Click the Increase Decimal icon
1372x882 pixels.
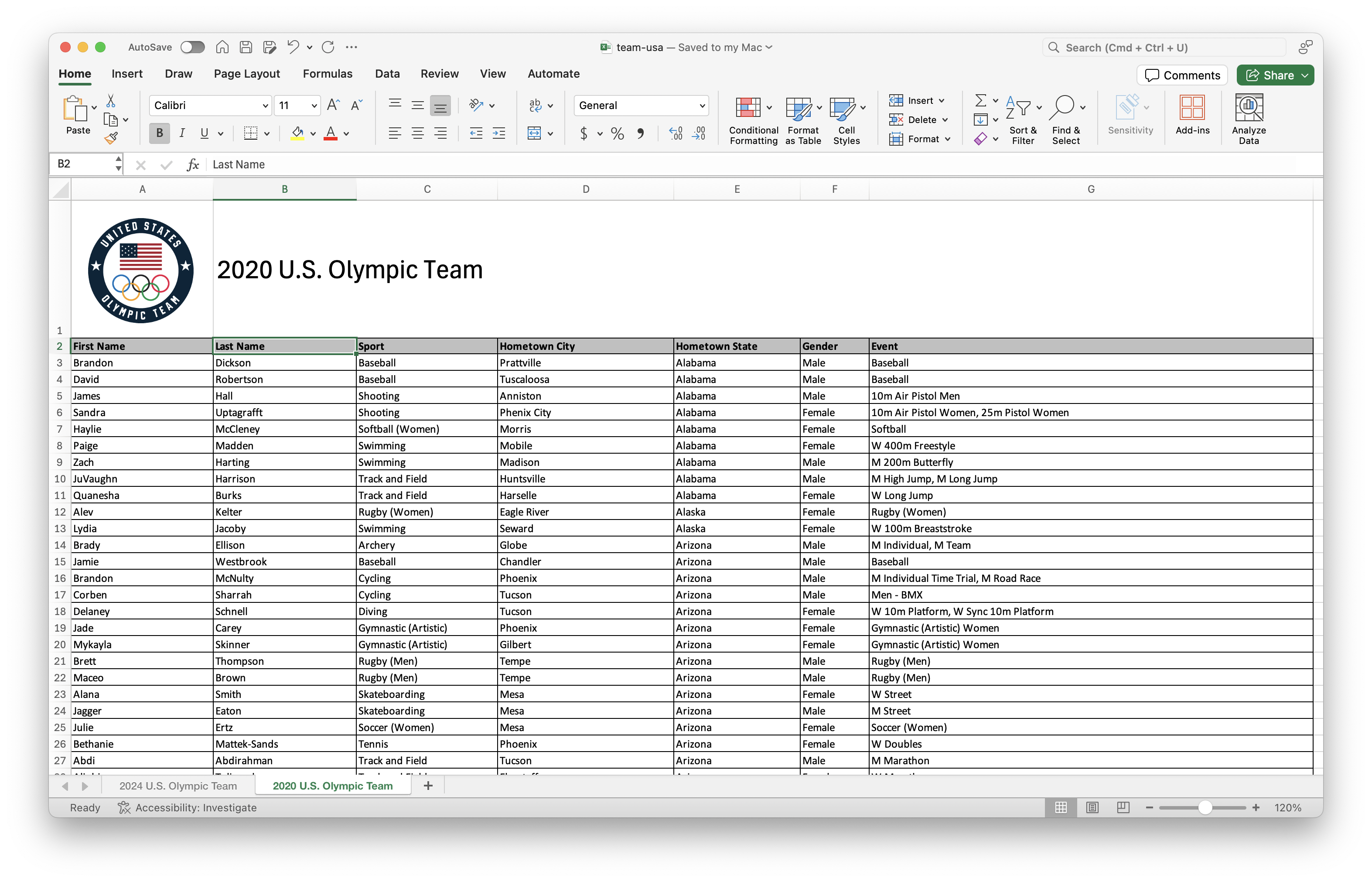pos(676,133)
